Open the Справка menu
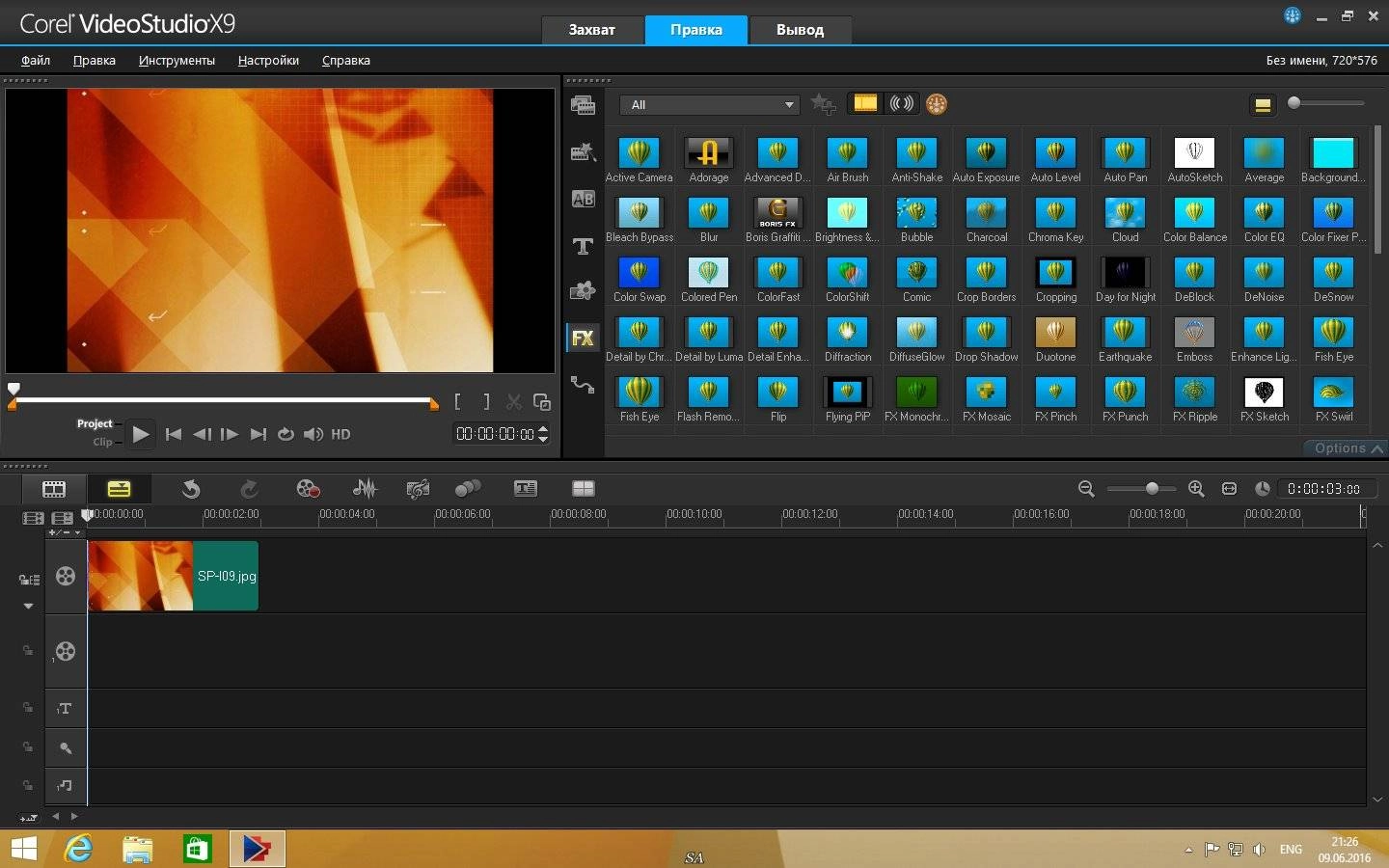 pos(345,60)
